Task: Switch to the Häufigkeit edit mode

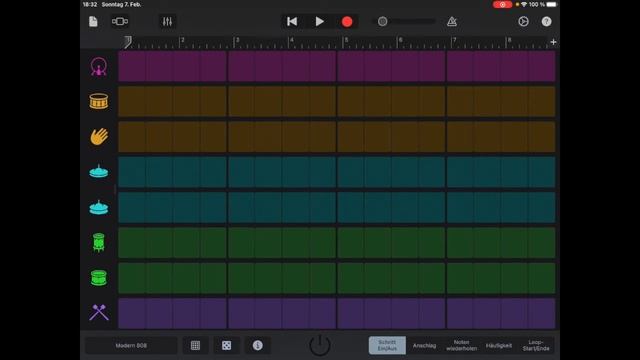Action: point(499,345)
